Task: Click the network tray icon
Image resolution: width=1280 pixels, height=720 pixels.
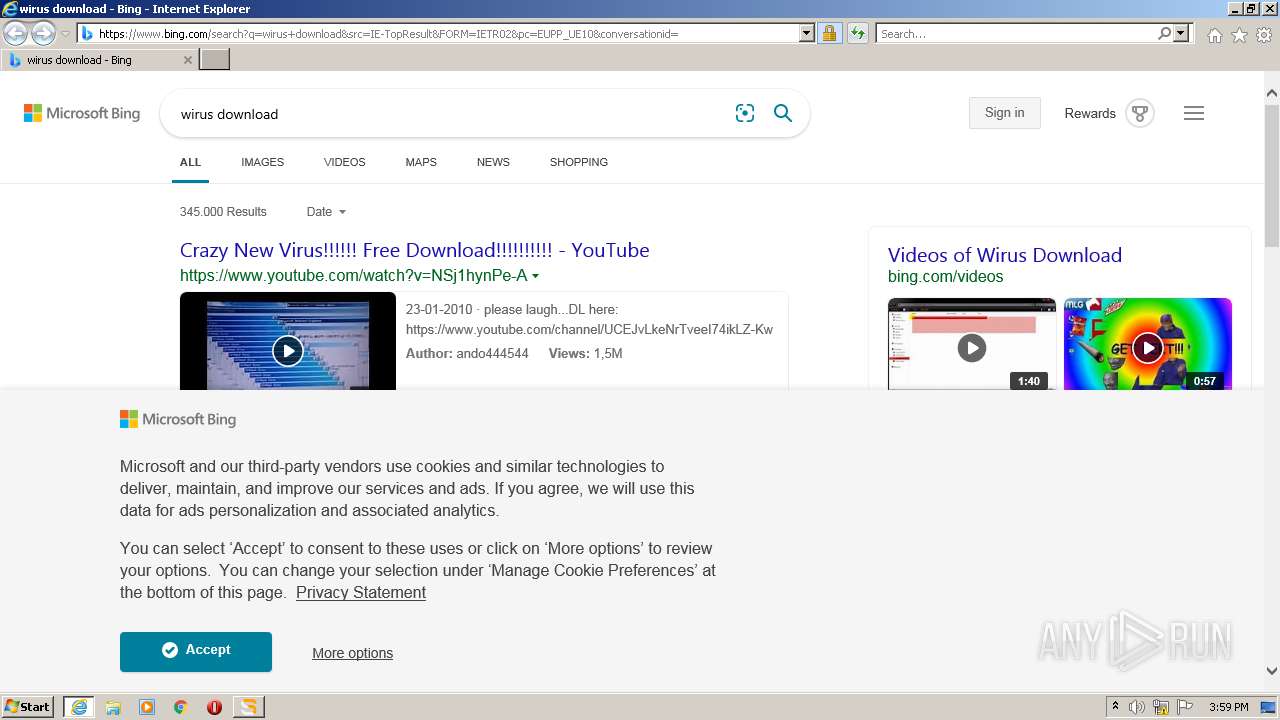Action: click(1161, 707)
